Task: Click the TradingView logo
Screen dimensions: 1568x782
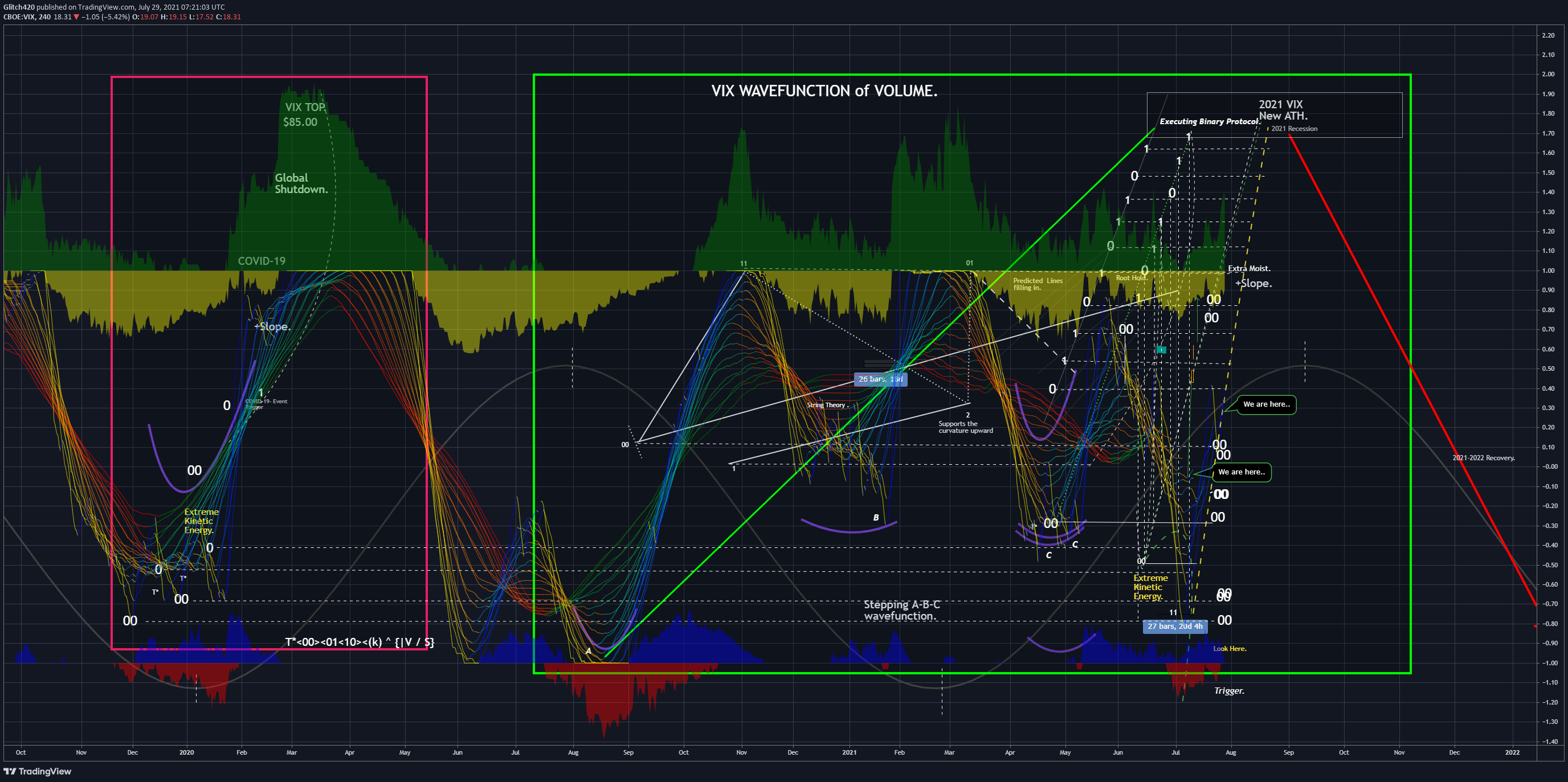Action: point(38,771)
